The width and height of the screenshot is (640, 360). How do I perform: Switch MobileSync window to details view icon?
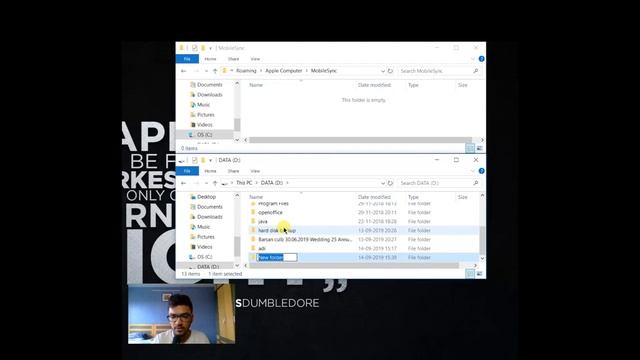(x=470, y=148)
